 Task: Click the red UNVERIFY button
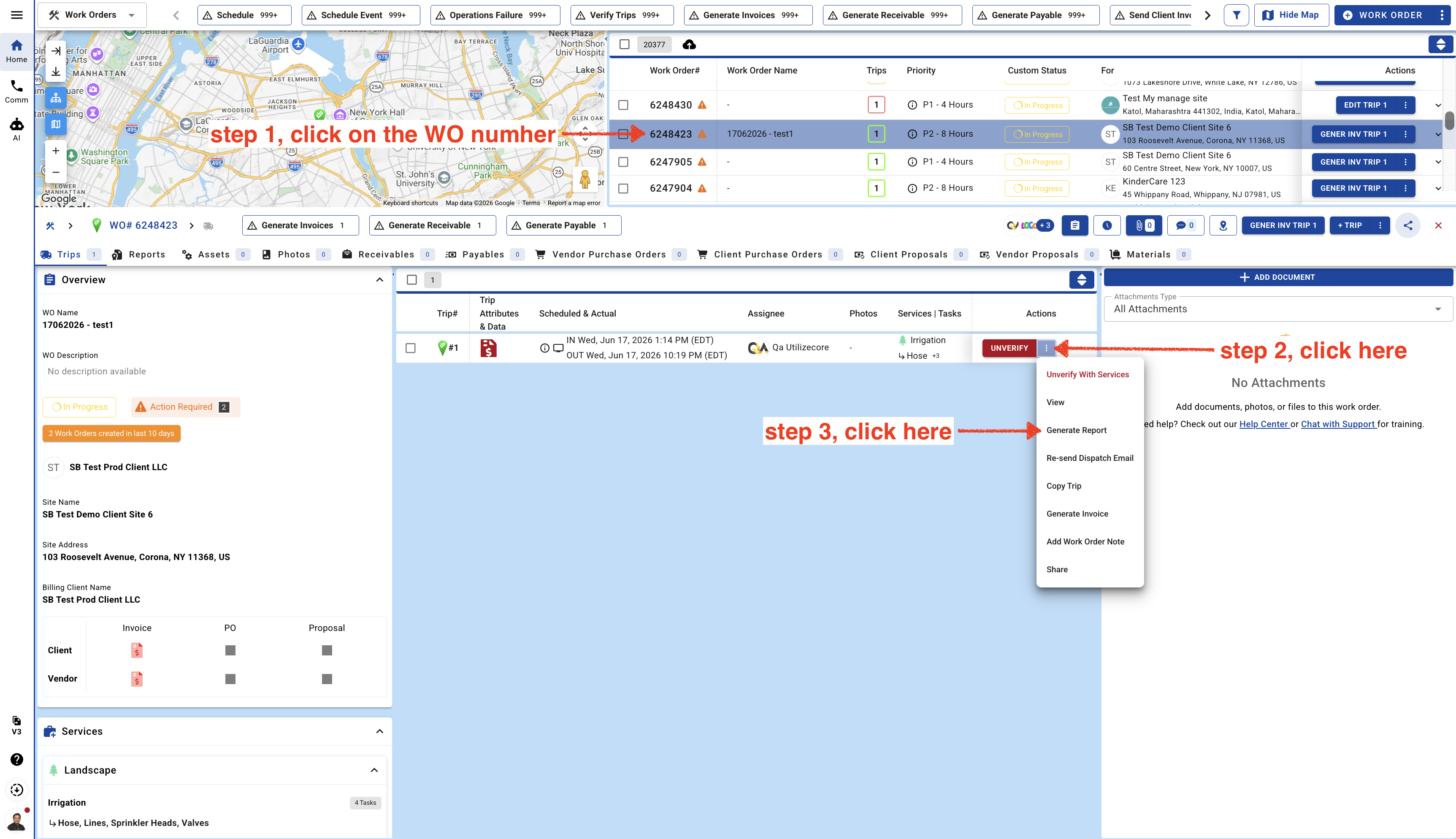(x=1009, y=348)
